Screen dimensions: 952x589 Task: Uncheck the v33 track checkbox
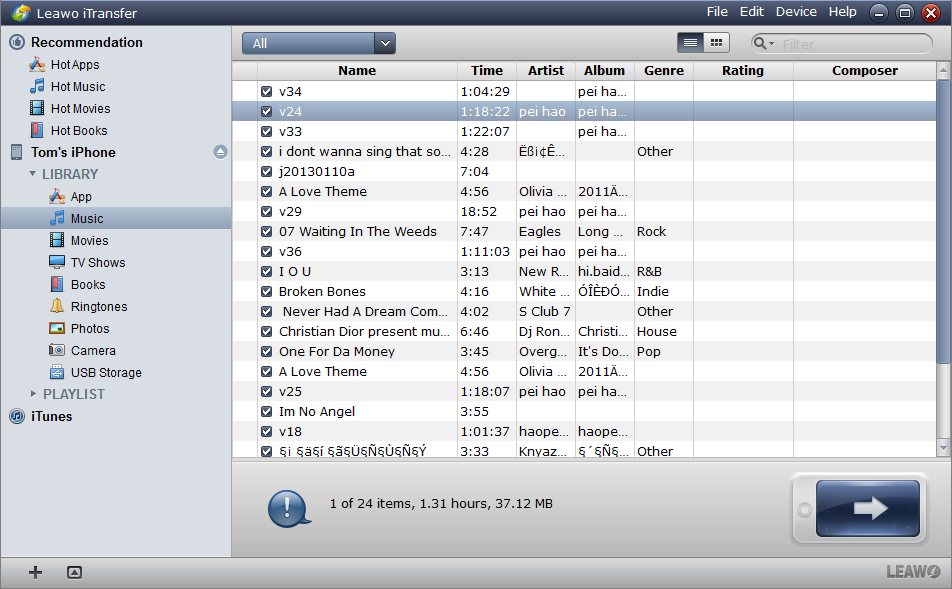pos(267,131)
